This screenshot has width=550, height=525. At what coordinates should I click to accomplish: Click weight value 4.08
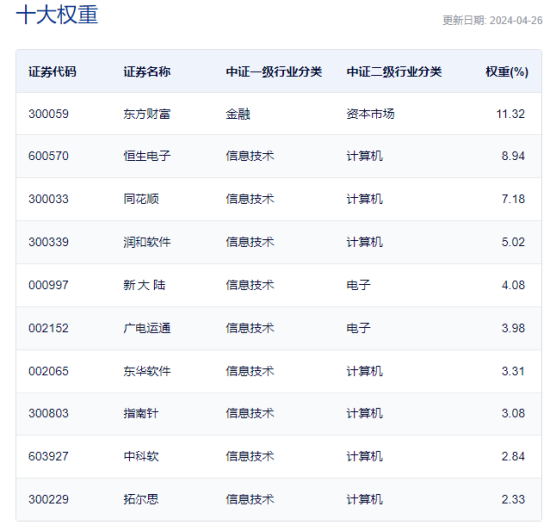click(x=513, y=285)
